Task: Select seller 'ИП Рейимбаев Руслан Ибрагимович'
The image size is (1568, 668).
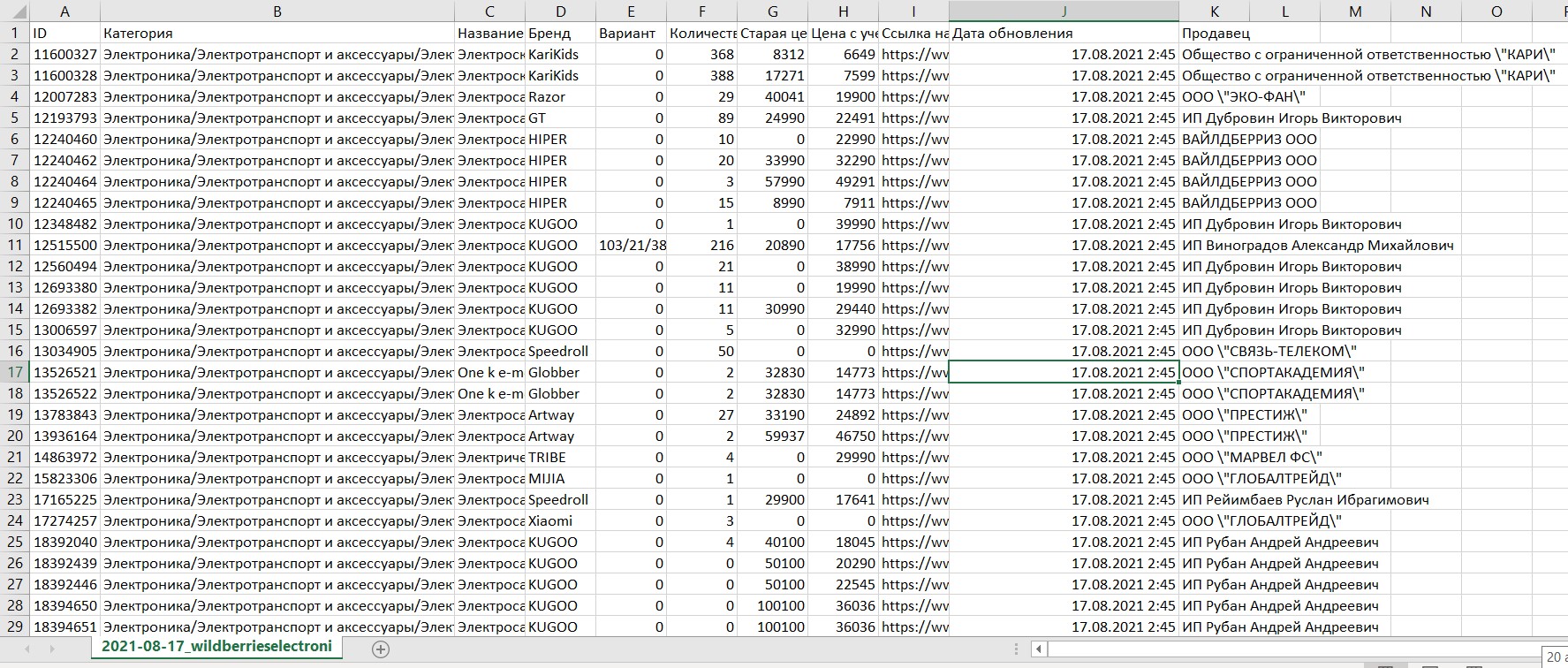Action: [x=1305, y=500]
